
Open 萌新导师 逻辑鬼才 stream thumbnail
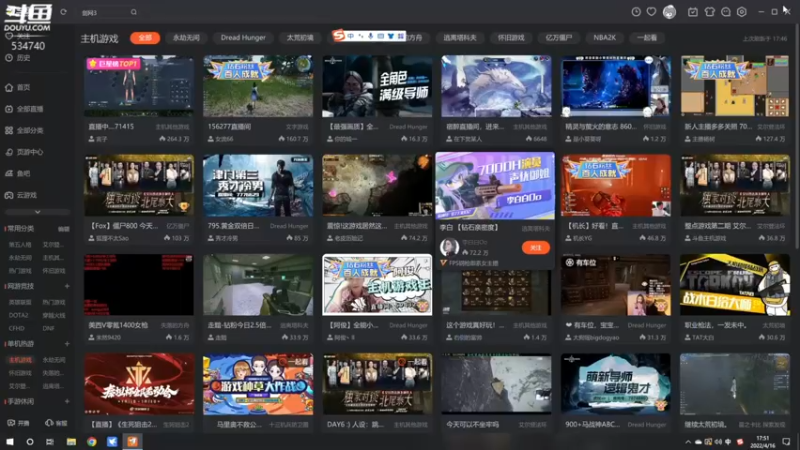[616, 384]
